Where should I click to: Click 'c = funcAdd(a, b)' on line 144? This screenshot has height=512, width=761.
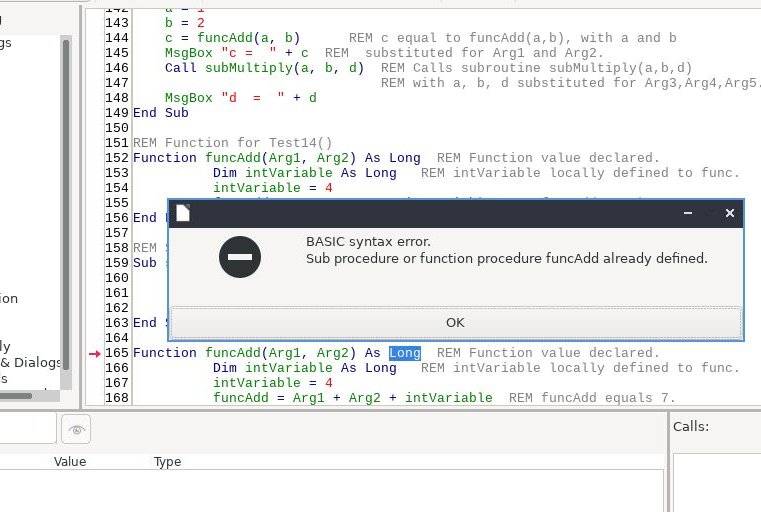232,38
